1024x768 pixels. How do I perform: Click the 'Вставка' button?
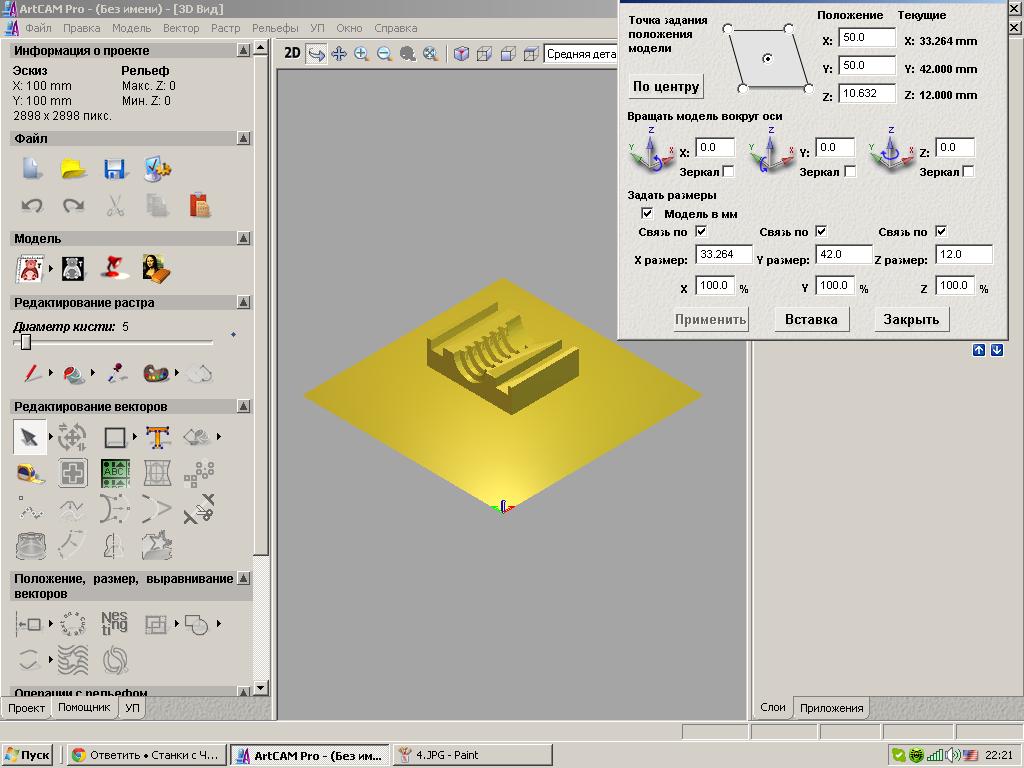tap(811, 319)
